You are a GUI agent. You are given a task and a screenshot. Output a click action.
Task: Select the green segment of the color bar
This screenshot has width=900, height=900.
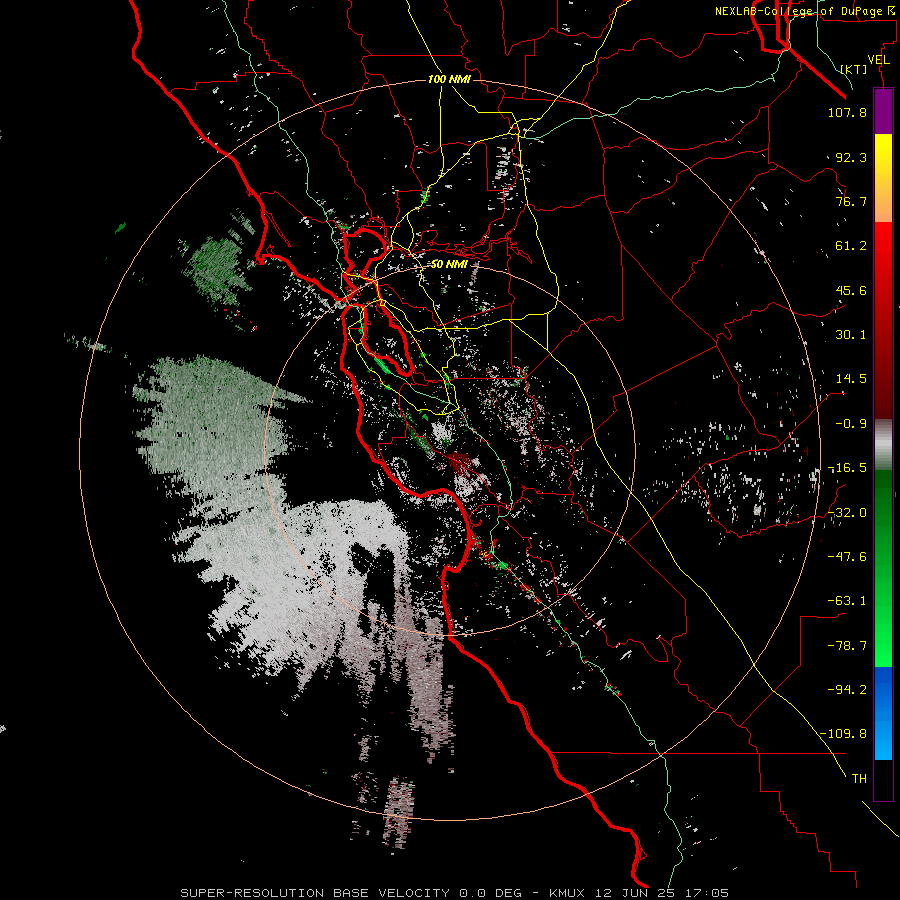pyautogui.click(x=883, y=568)
